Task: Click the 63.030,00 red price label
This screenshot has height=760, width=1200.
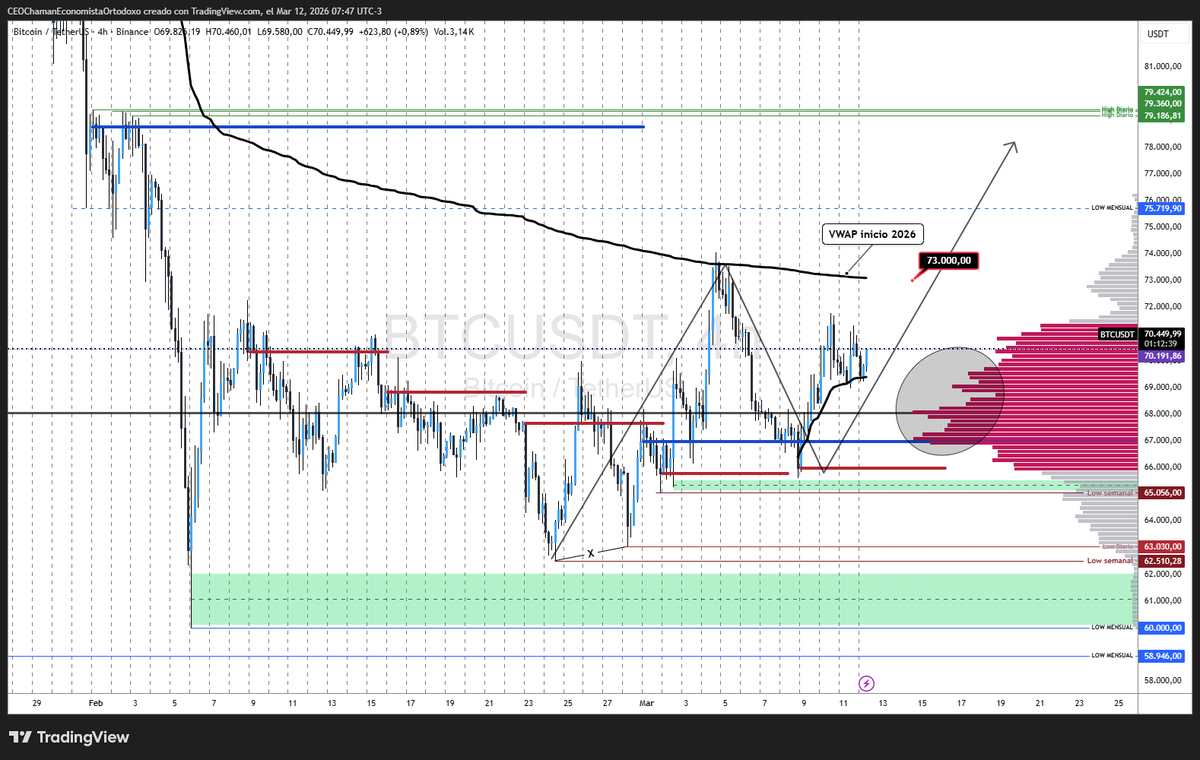Action: click(x=1163, y=547)
